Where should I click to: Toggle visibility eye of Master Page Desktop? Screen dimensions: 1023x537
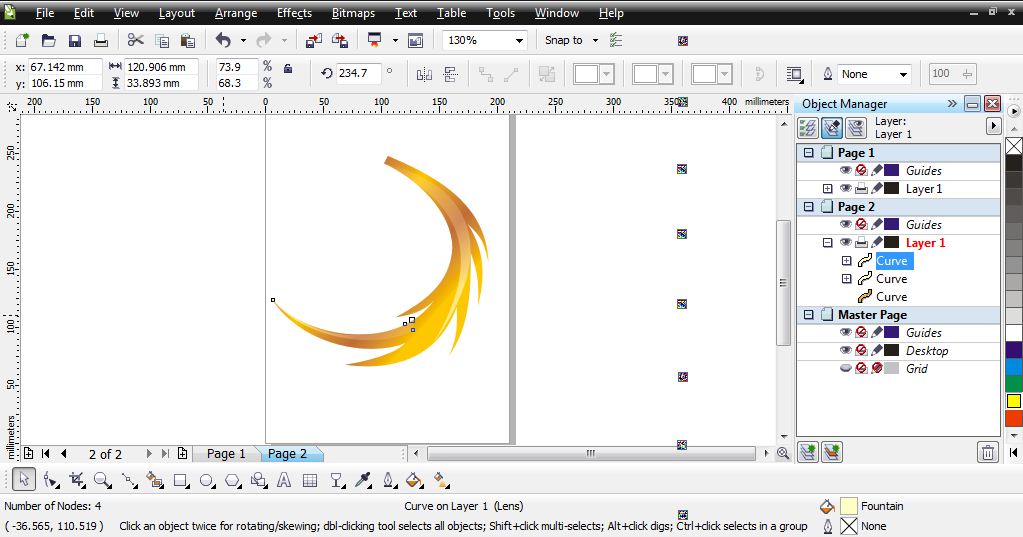(846, 350)
